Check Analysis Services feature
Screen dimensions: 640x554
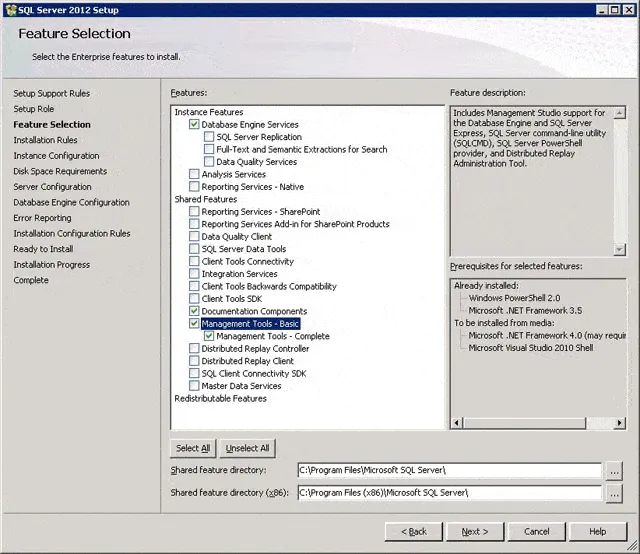click(x=194, y=175)
